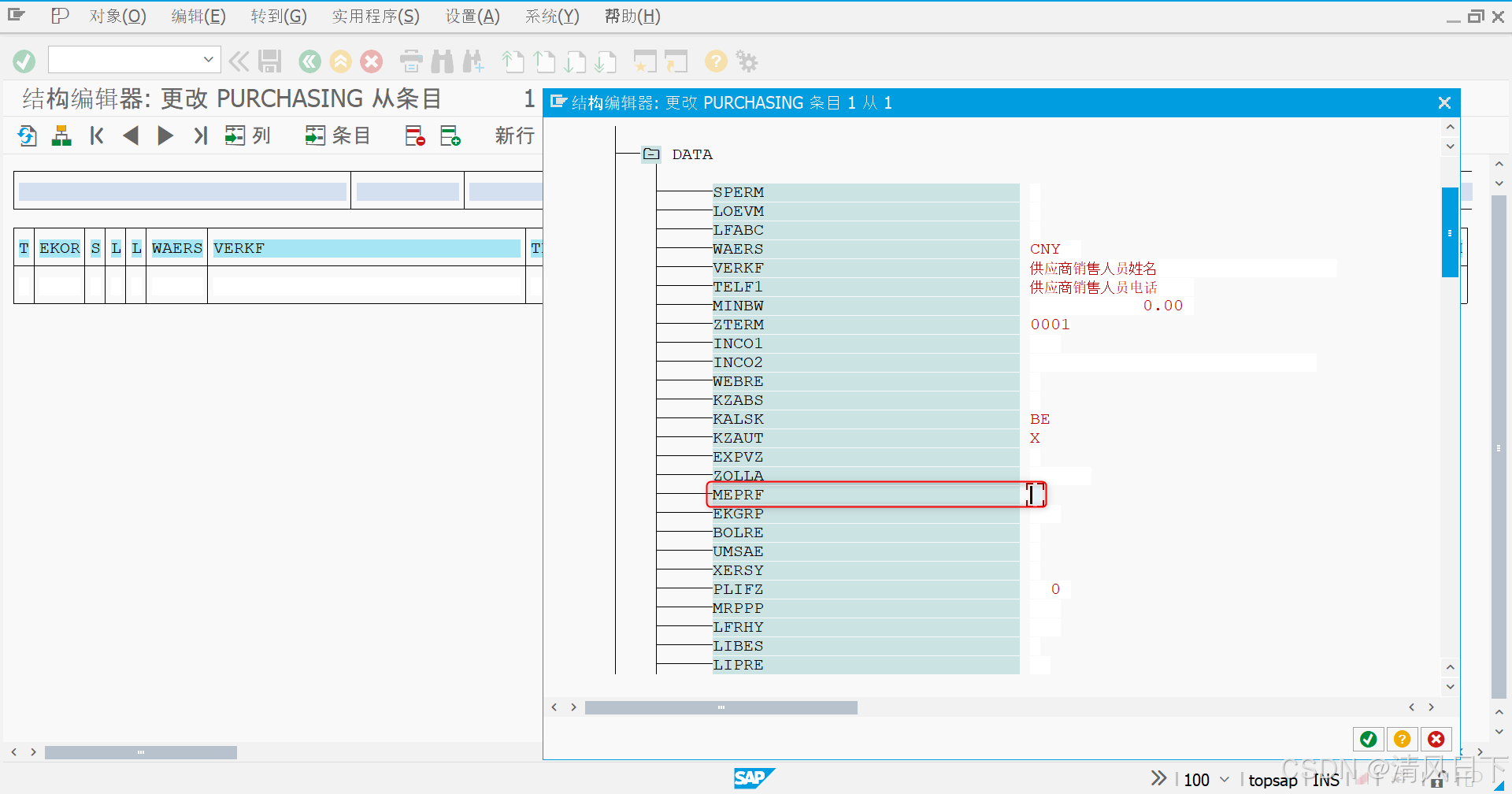Click the green Back icon
1512x794 pixels.
(309, 61)
